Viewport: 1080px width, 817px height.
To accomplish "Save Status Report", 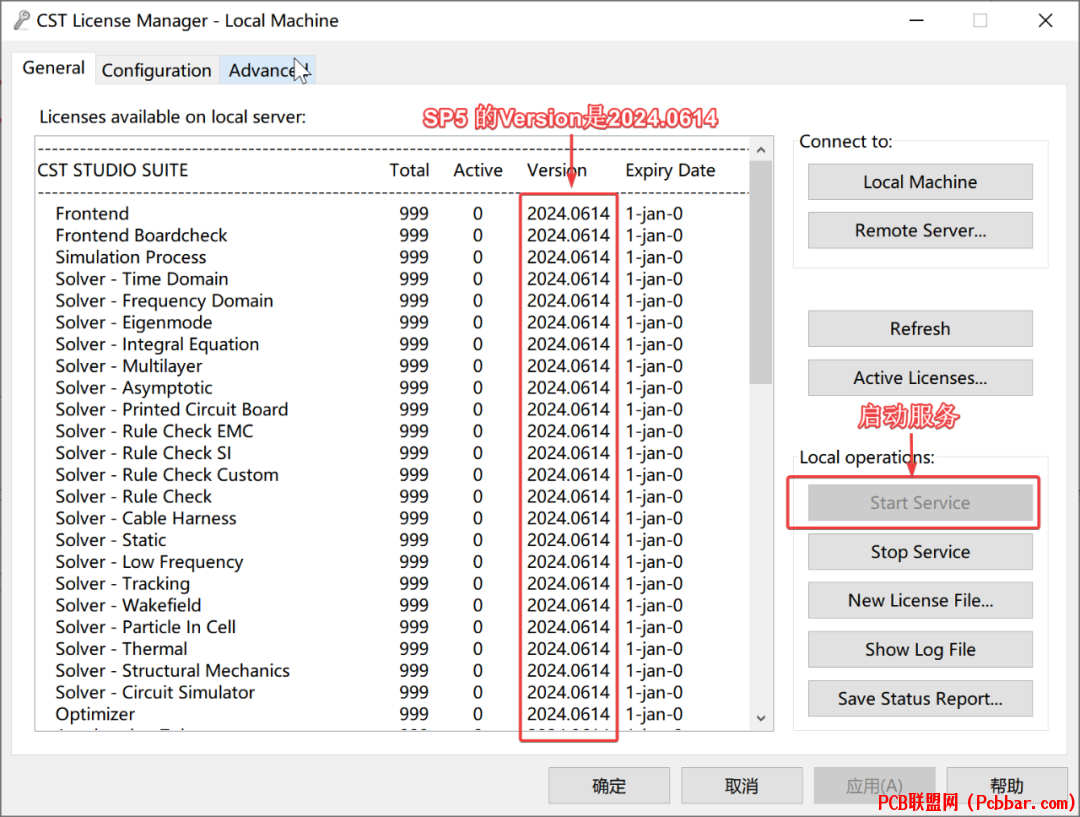I will (x=920, y=699).
